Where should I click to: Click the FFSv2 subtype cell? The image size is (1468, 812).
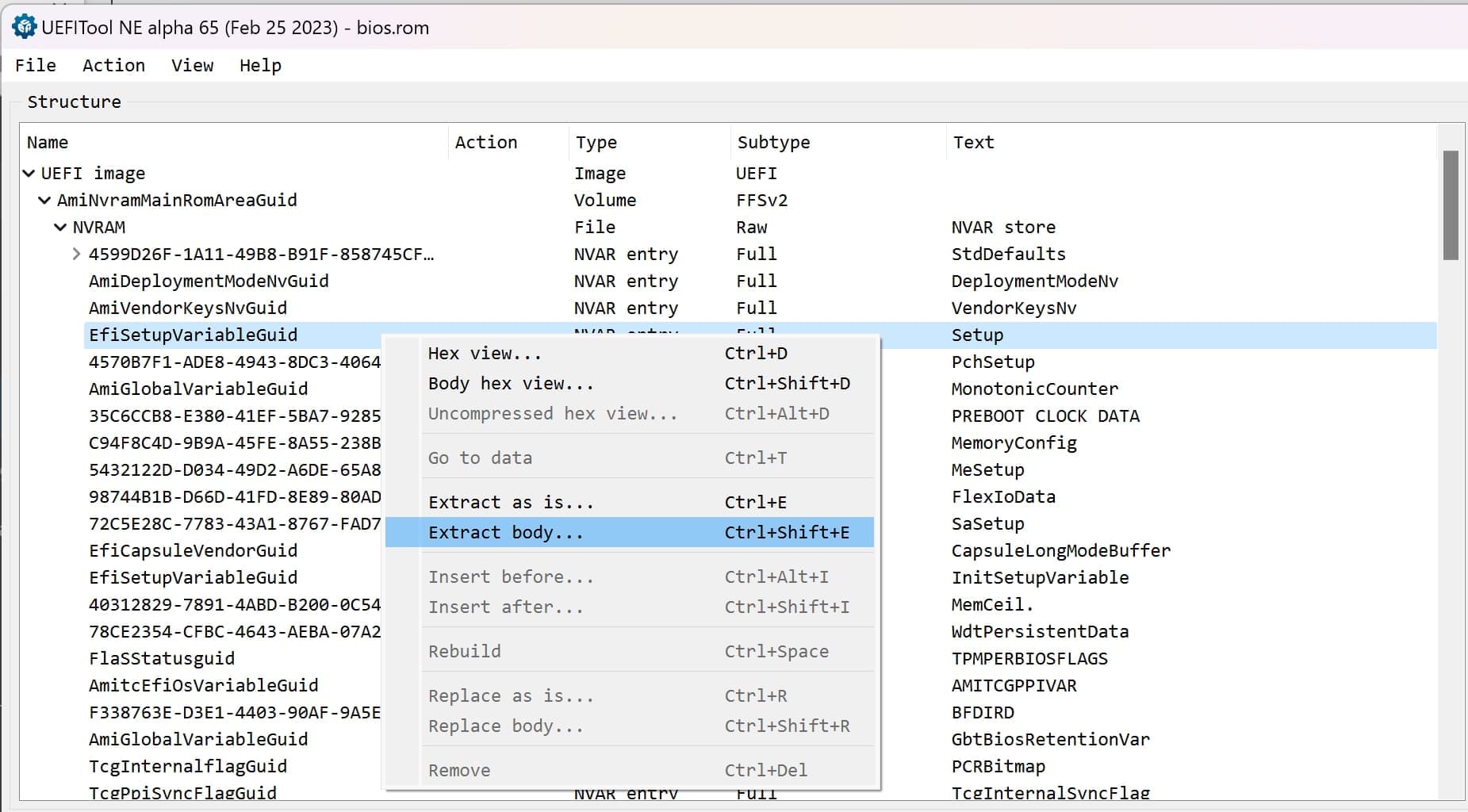tap(761, 200)
